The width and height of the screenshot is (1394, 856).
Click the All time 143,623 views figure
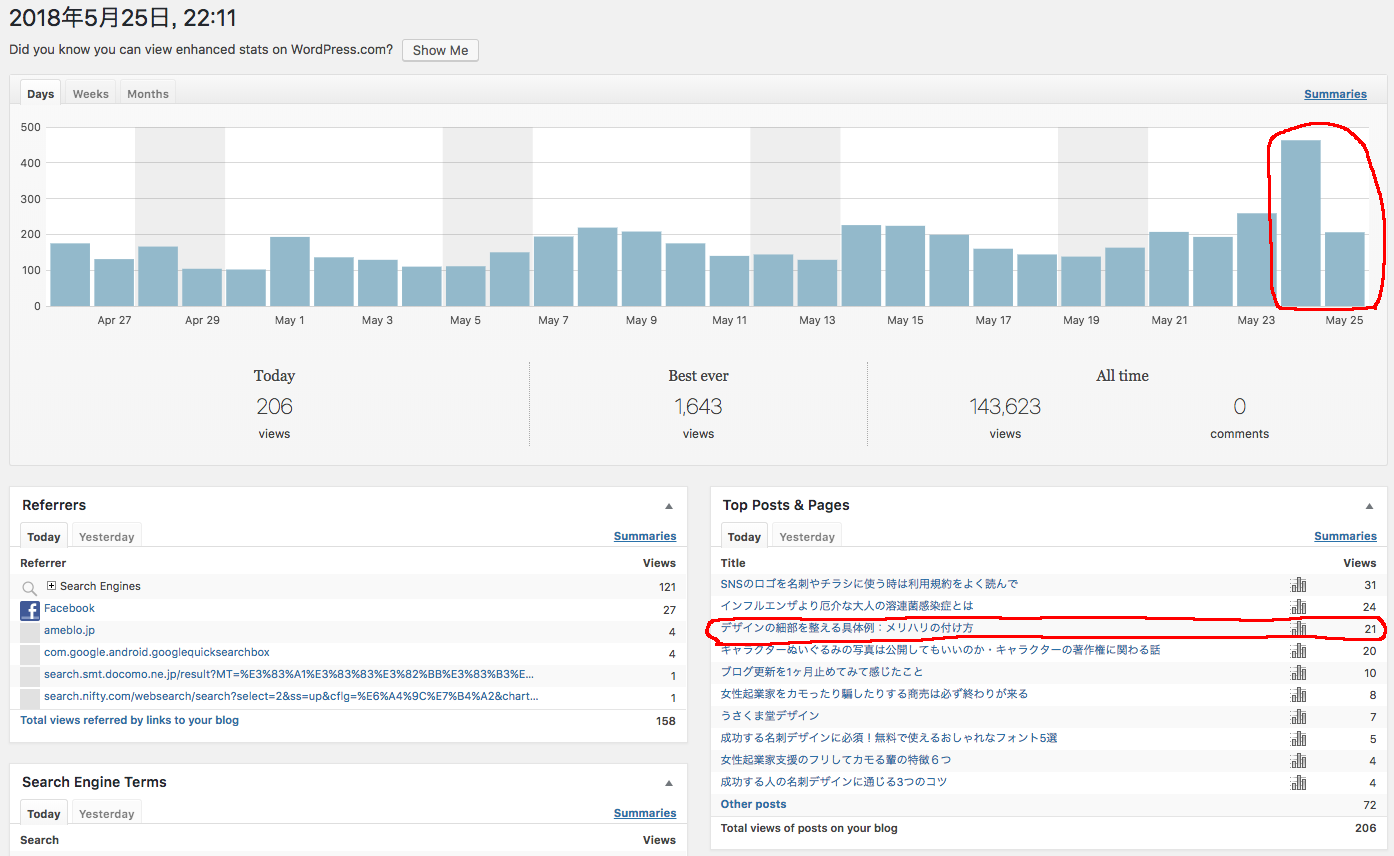(x=1005, y=407)
